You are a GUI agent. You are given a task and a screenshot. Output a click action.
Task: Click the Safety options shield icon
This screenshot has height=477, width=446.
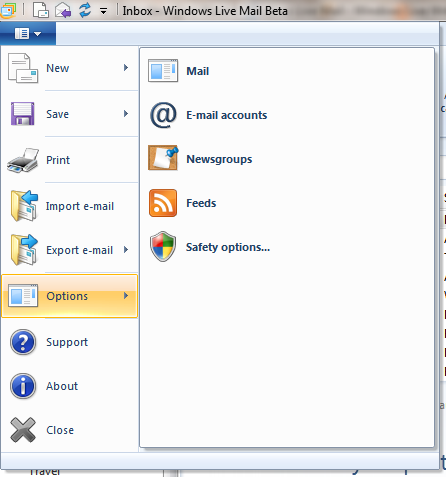(x=163, y=247)
